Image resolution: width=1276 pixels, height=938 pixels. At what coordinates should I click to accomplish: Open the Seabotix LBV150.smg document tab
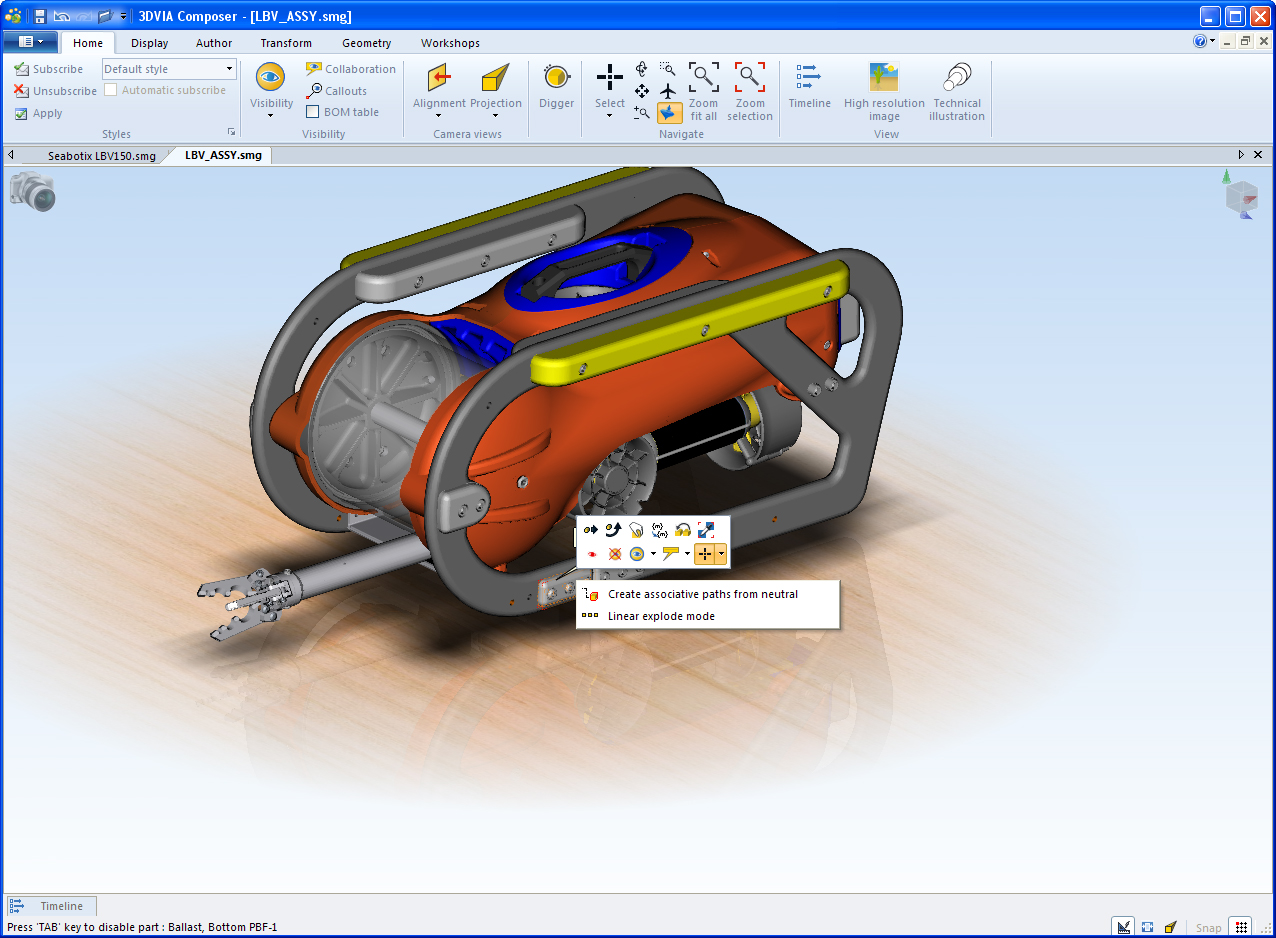pos(101,156)
